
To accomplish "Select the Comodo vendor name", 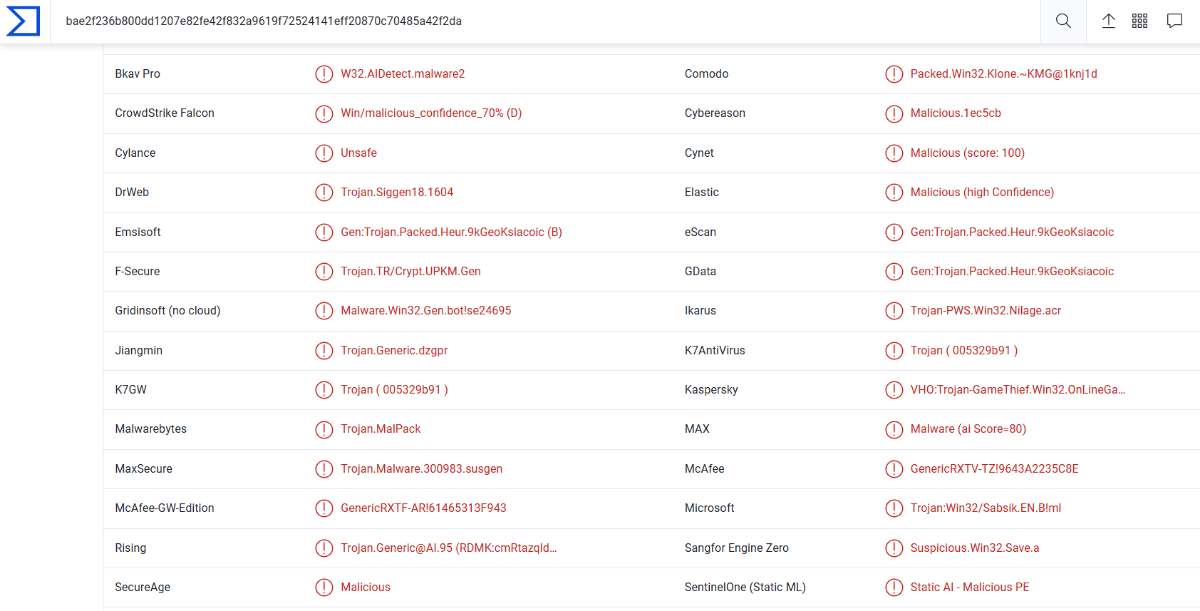I will pos(707,74).
